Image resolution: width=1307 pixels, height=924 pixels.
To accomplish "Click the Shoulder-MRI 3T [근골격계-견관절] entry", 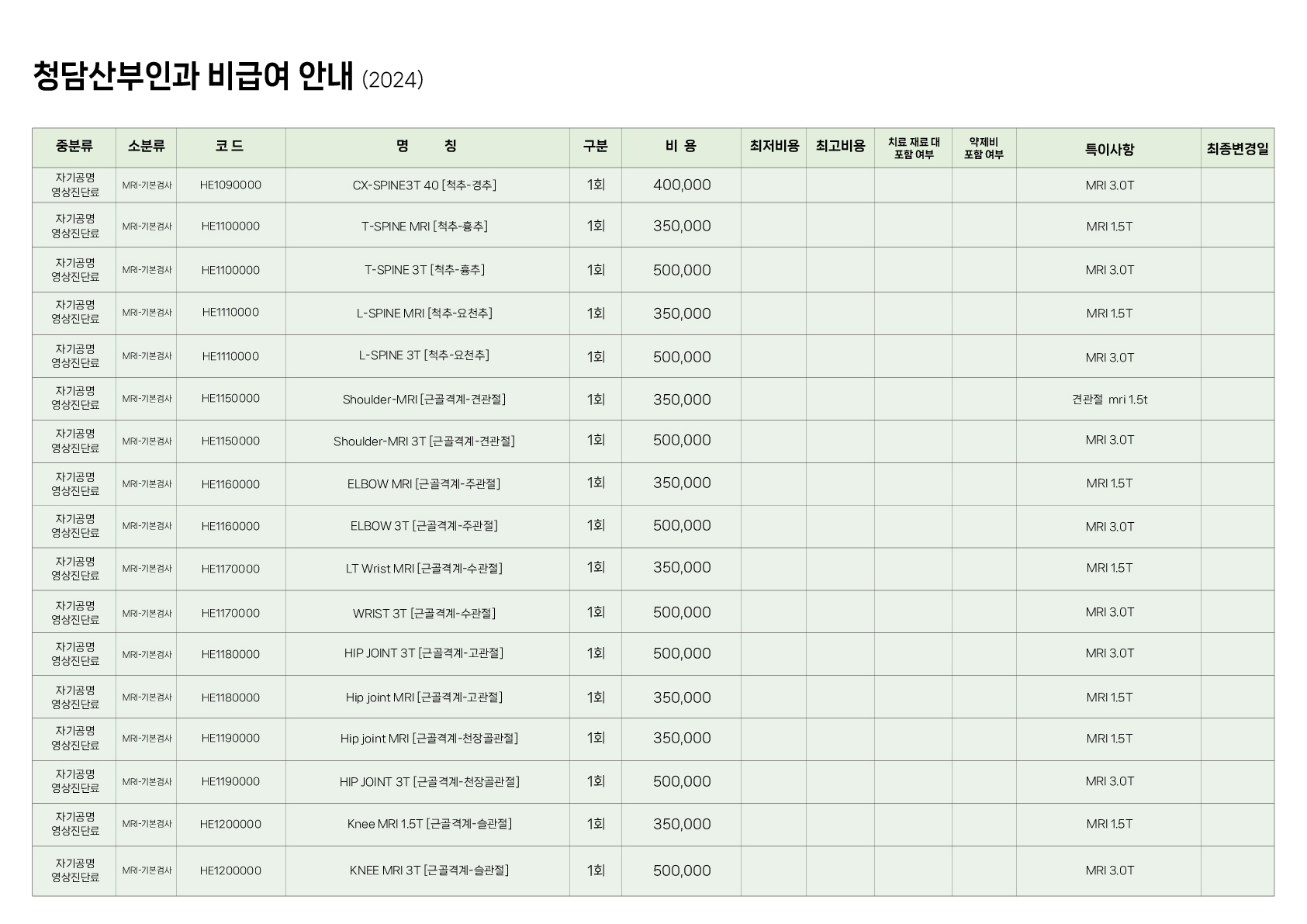I will point(424,441).
